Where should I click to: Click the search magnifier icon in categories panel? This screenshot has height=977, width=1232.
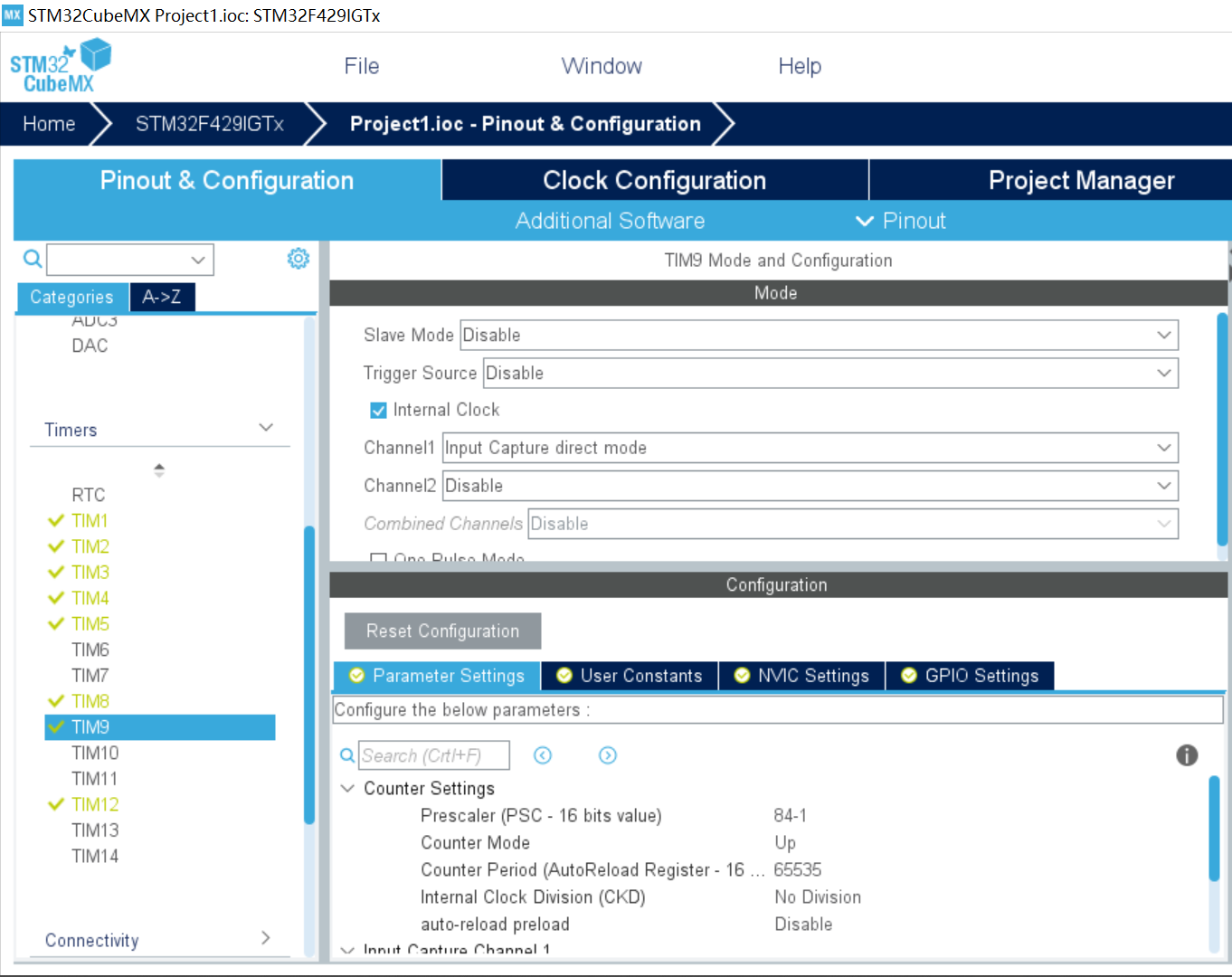point(33,260)
